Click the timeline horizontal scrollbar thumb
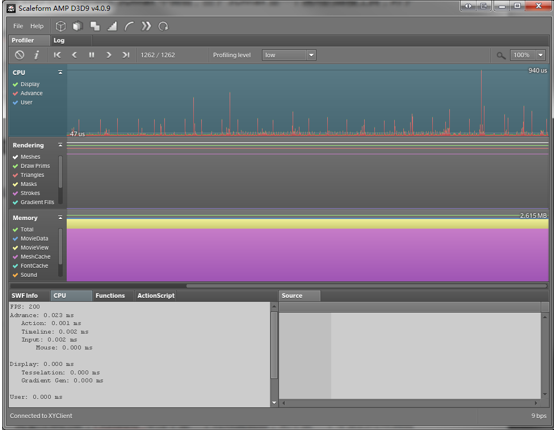The image size is (554, 430). tap(367, 285)
